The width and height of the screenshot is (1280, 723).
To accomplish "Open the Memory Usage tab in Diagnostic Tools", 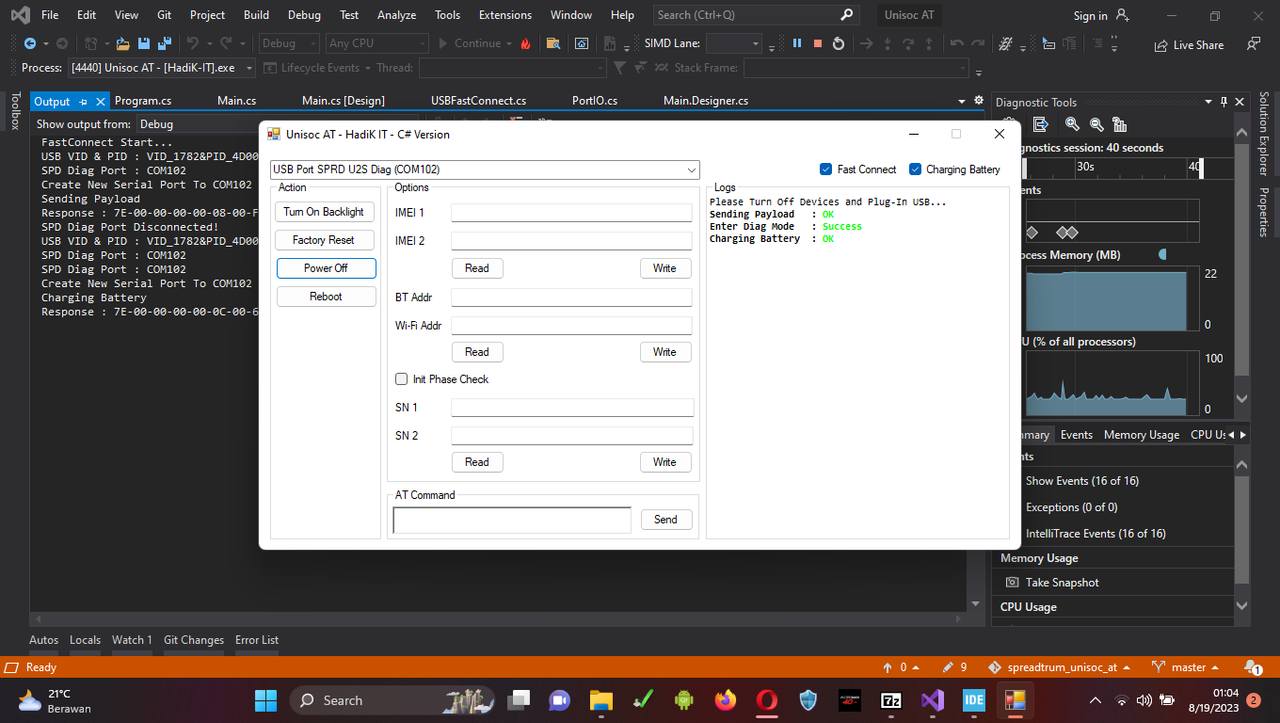I will tap(1141, 435).
